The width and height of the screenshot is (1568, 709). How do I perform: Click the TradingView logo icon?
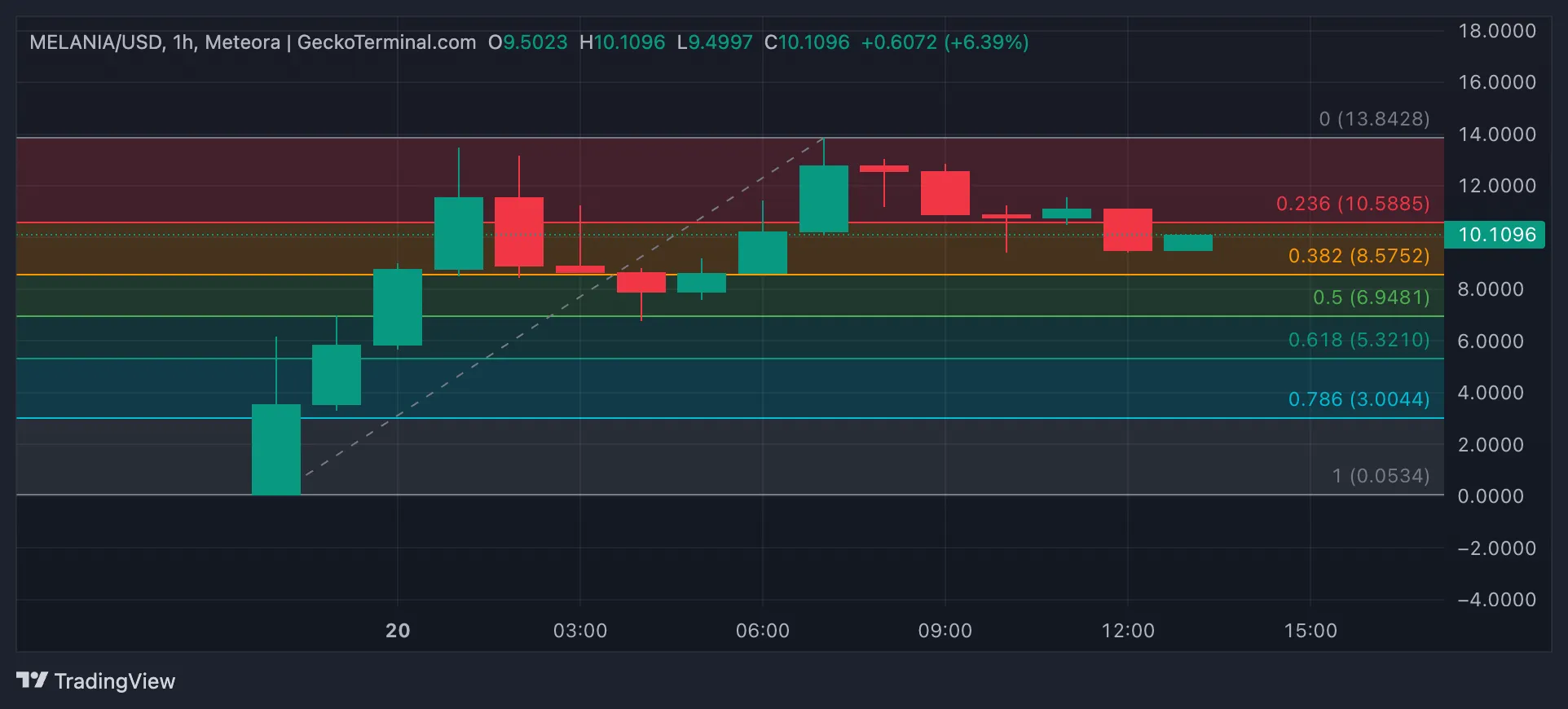tap(32, 680)
